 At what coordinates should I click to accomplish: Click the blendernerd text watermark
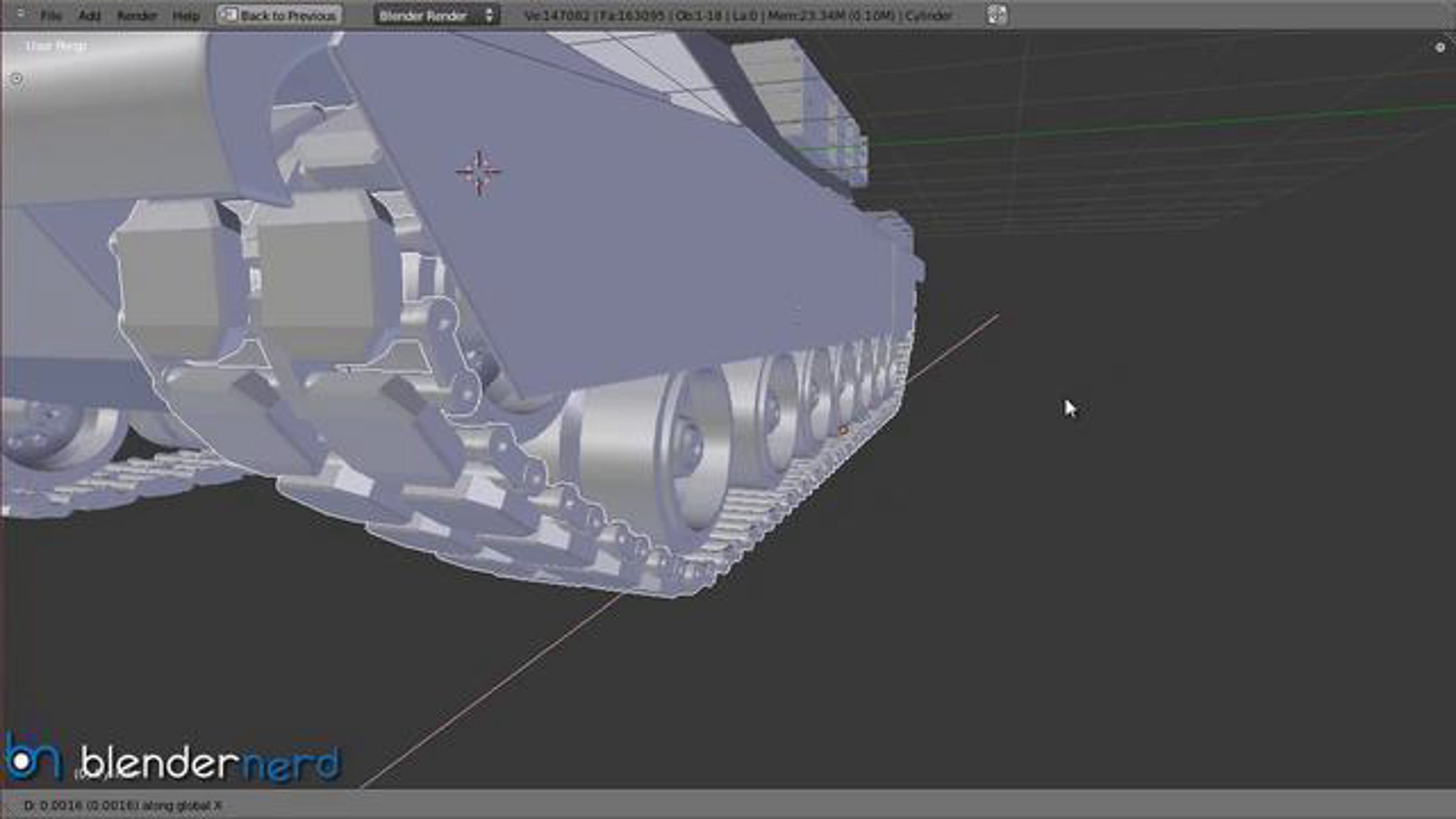(x=209, y=763)
